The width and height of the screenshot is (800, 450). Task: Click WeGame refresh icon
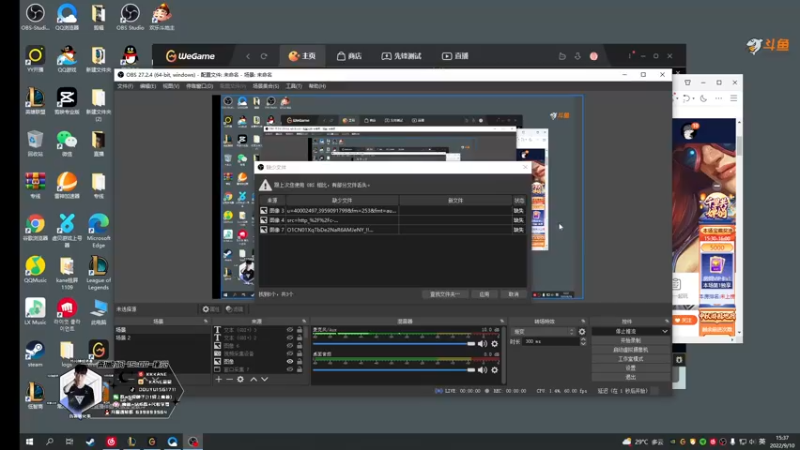point(264,56)
